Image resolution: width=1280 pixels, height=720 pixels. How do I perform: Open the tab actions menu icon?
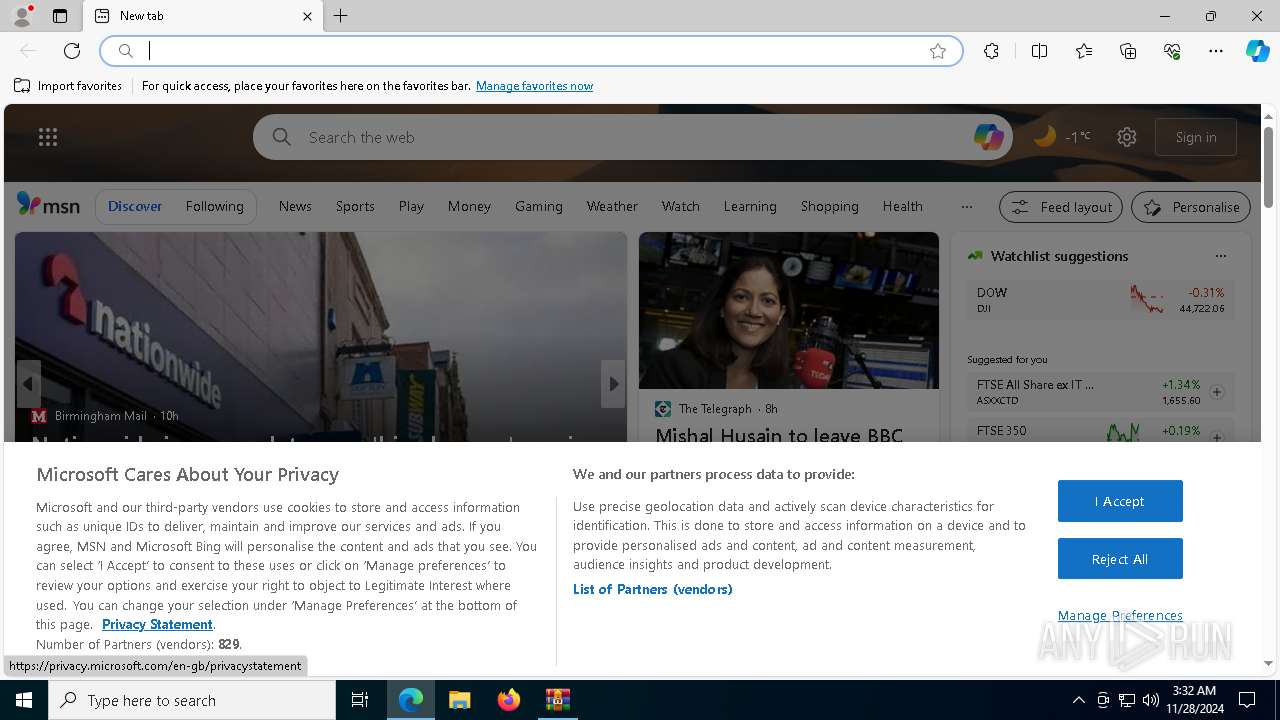[x=60, y=16]
